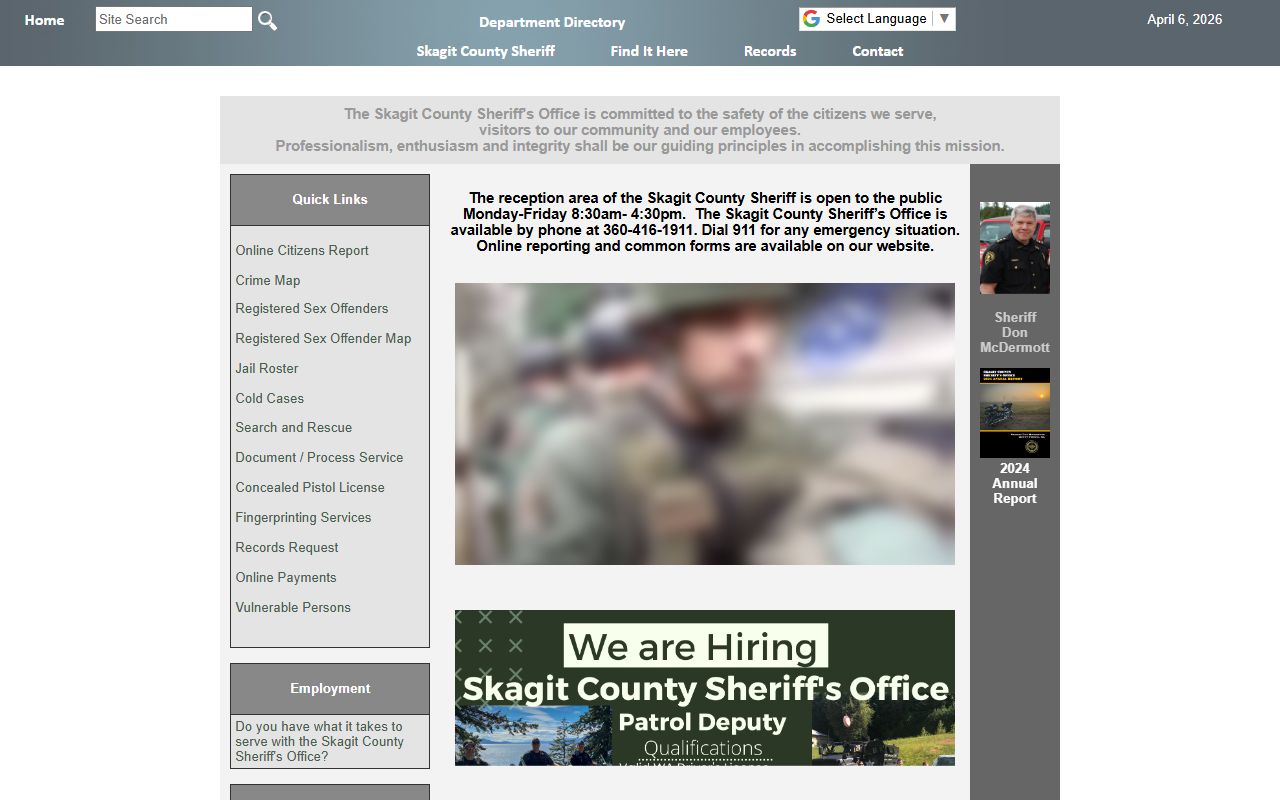The image size is (1280, 800).
Task: Click the April 6, 2026 date text
Action: click(x=1184, y=19)
